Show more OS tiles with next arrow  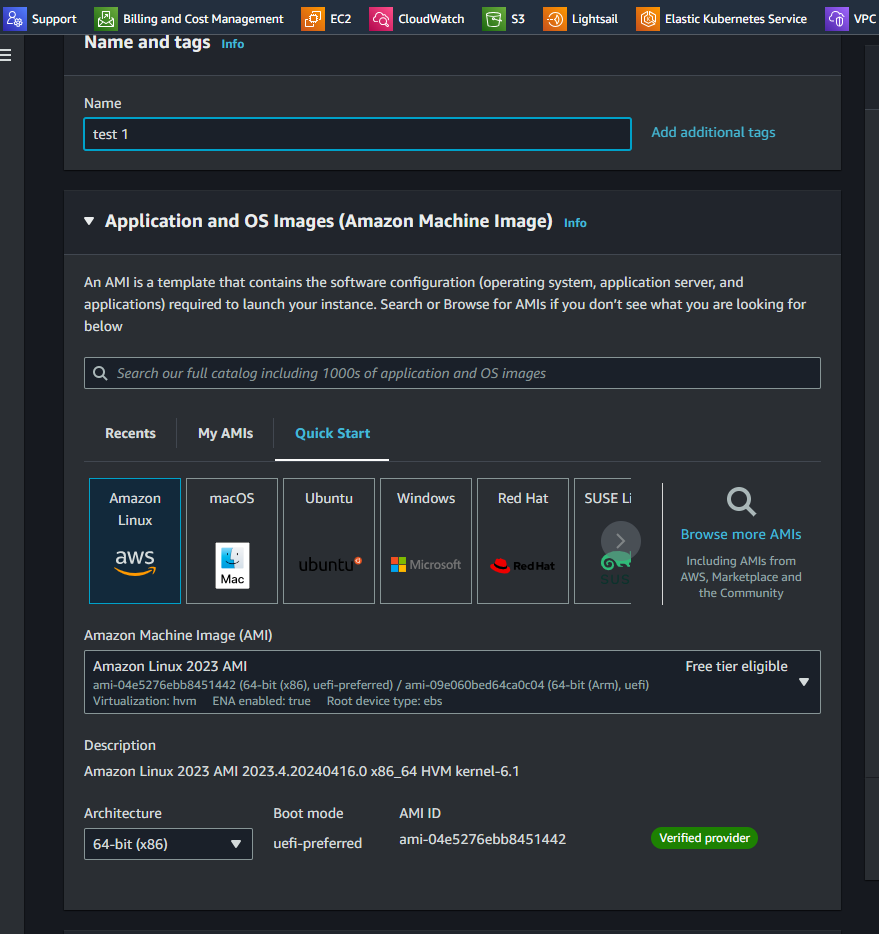coord(621,541)
